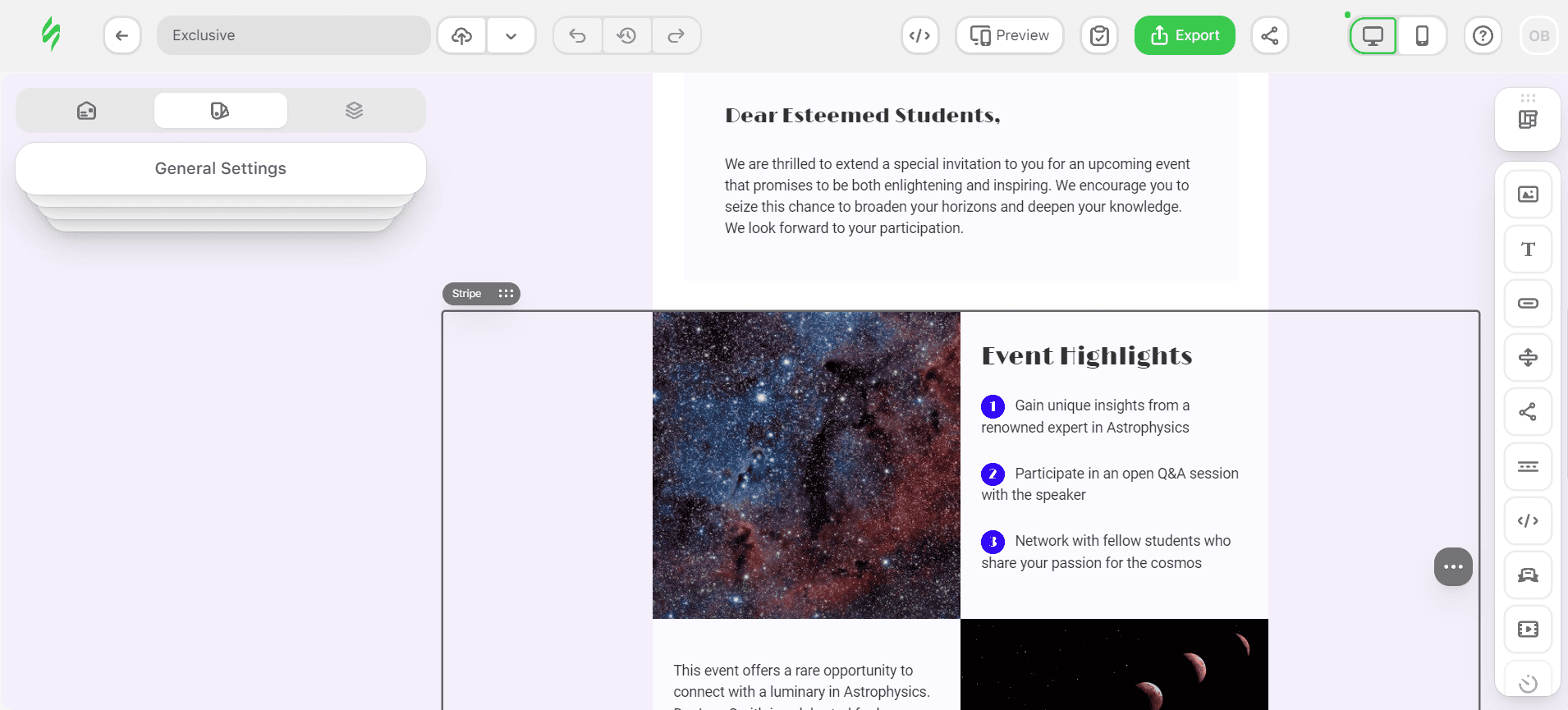
Task: Expand the General Settings panel
Action: point(220,168)
